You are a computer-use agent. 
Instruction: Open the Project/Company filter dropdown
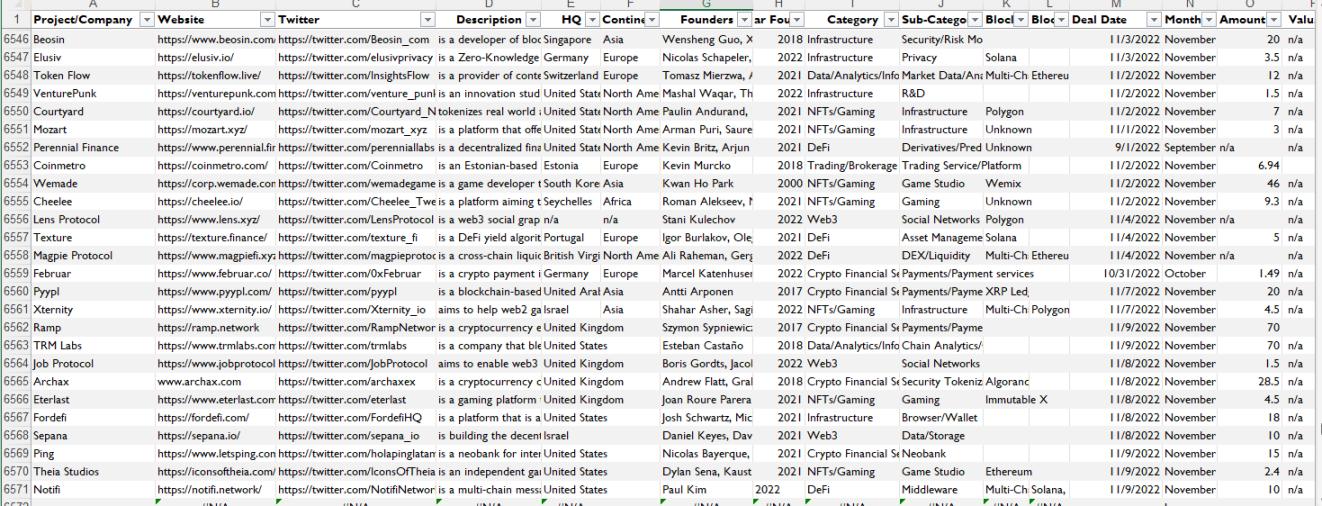pos(147,20)
